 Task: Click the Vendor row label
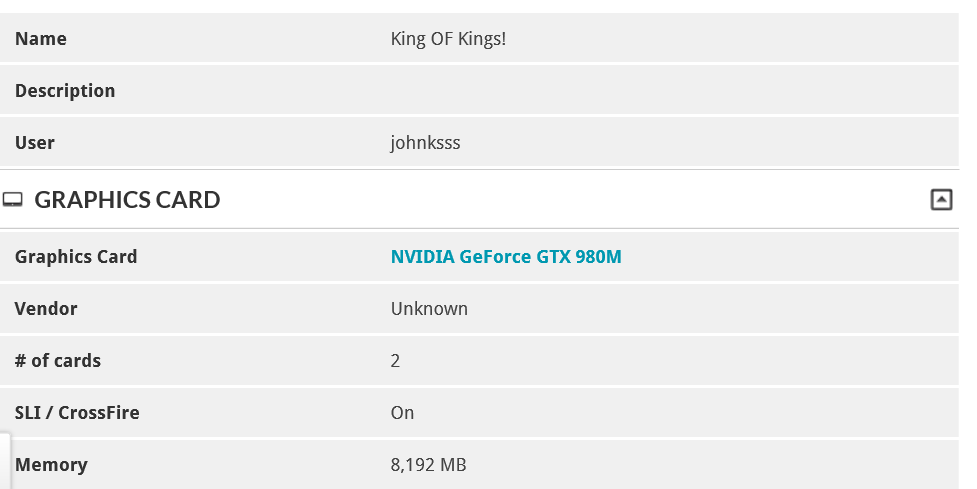(46, 309)
